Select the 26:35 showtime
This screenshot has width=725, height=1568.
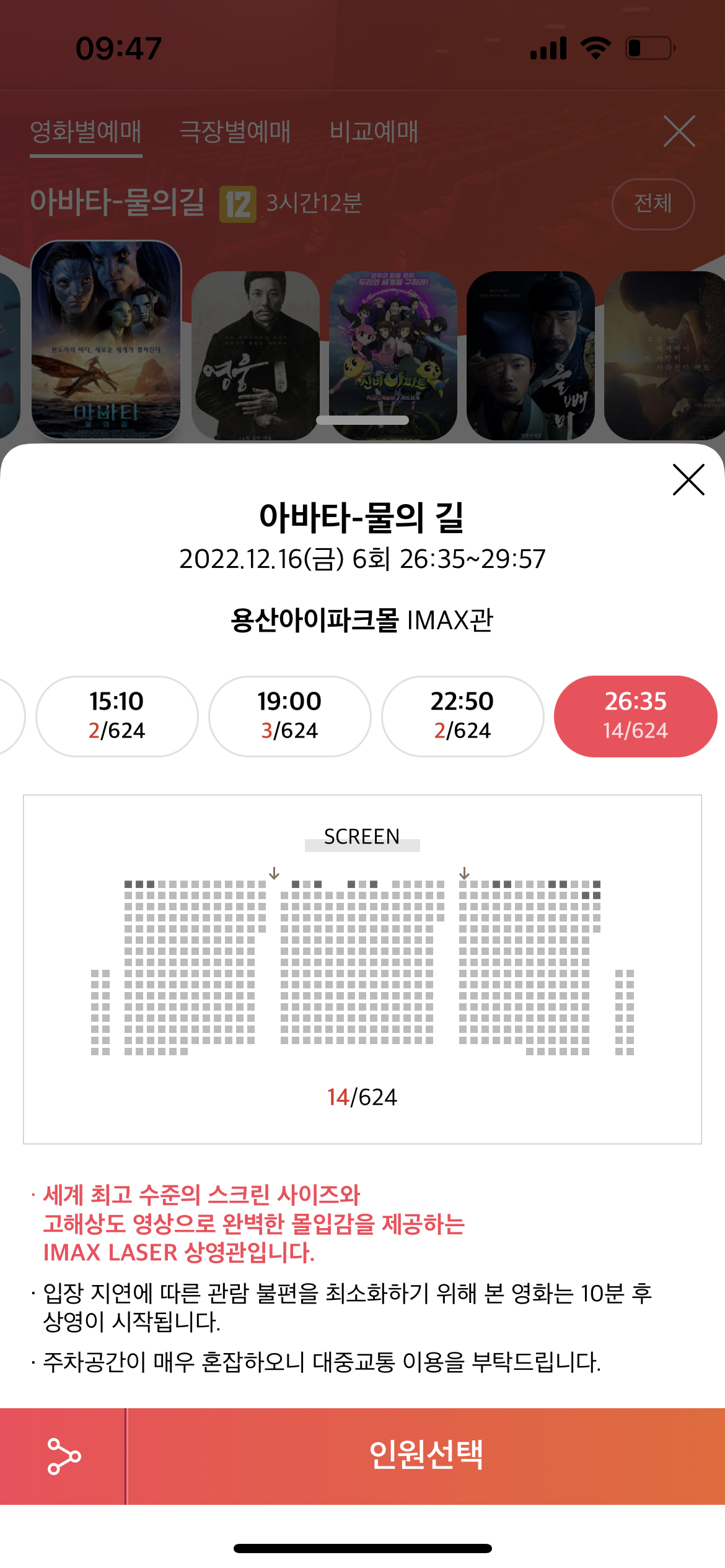click(x=635, y=716)
